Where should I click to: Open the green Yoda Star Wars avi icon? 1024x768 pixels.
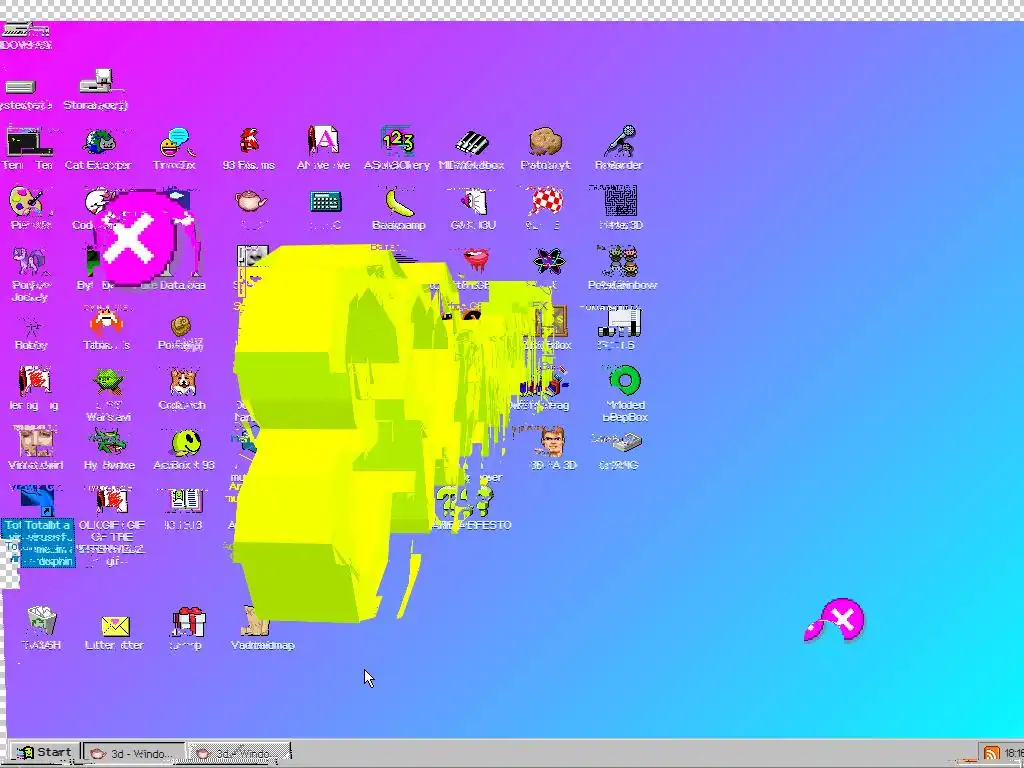pyautogui.click(x=108, y=381)
